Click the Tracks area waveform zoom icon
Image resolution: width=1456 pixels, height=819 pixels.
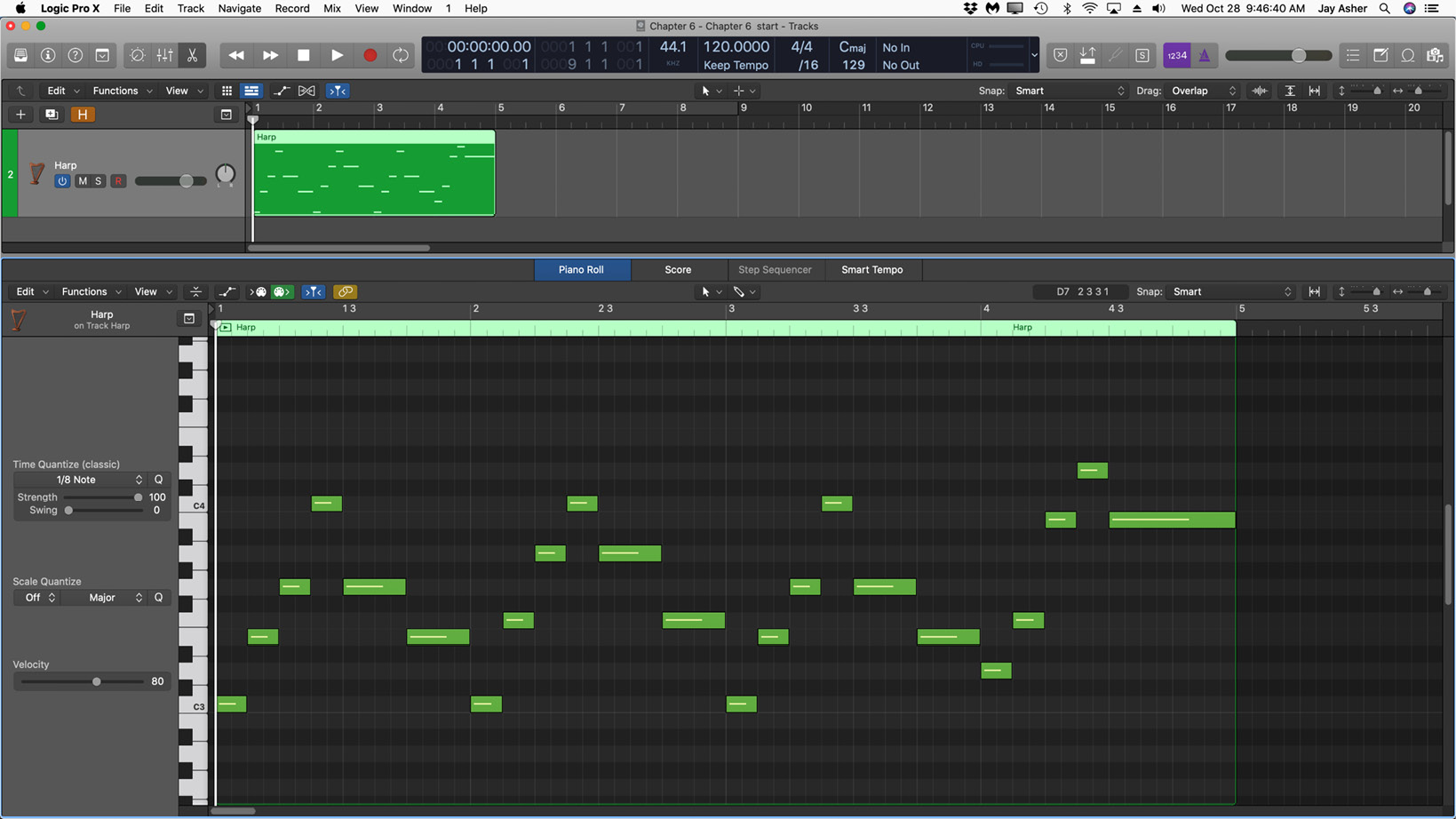click(1260, 91)
